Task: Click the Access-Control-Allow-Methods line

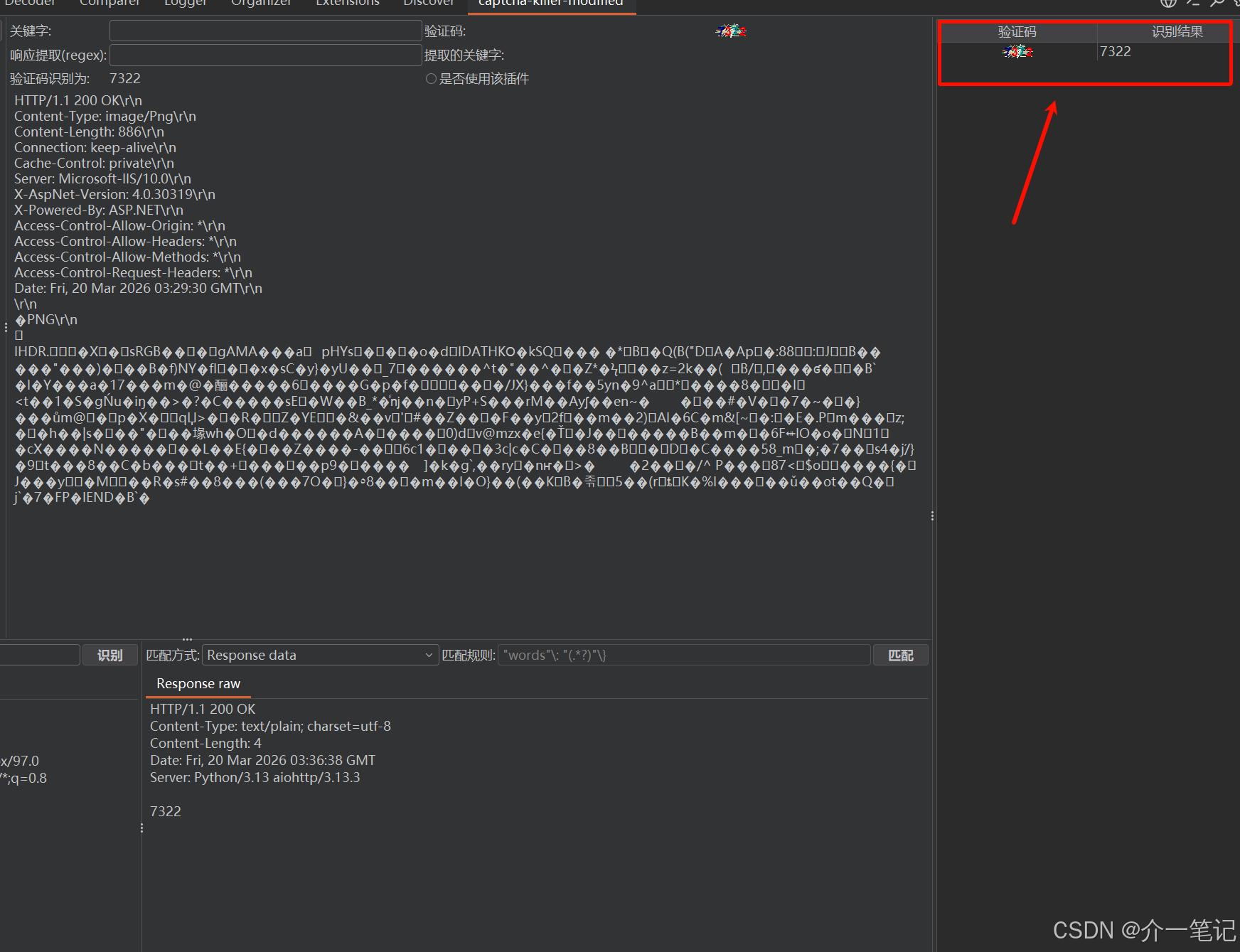Action: [128, 257]
